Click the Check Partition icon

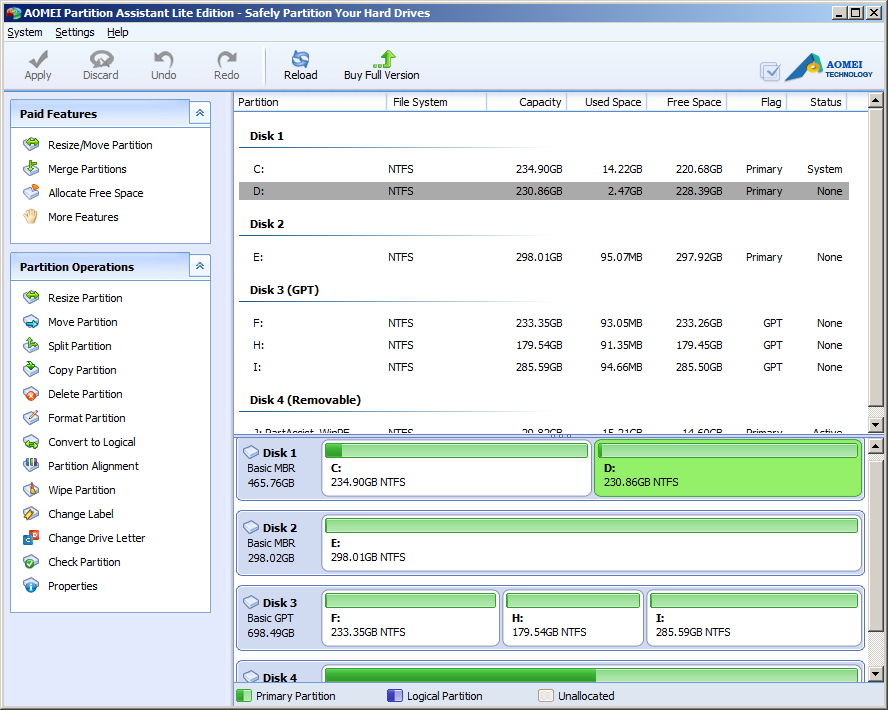point(31,562)
